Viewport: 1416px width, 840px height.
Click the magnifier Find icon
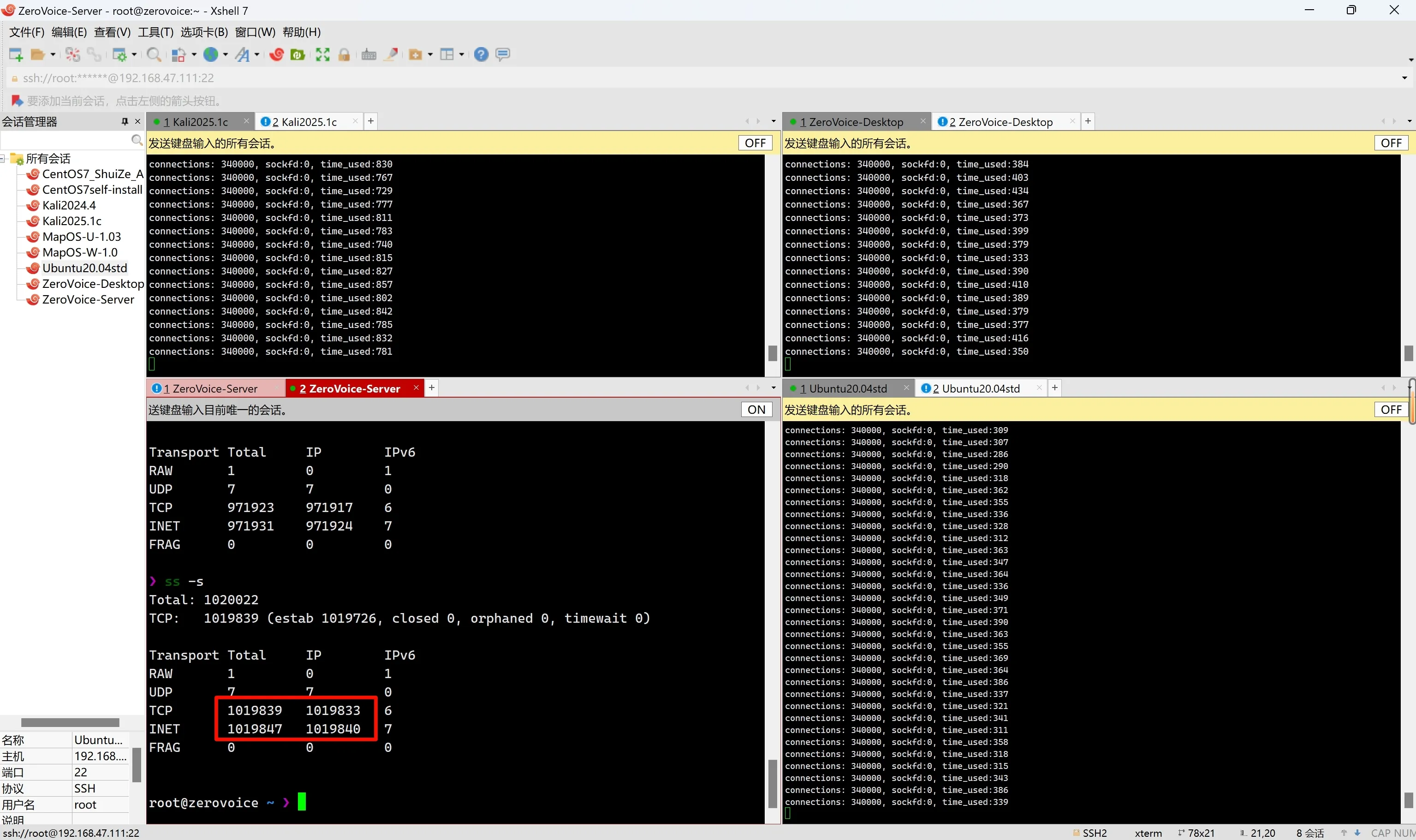point(153,54)
